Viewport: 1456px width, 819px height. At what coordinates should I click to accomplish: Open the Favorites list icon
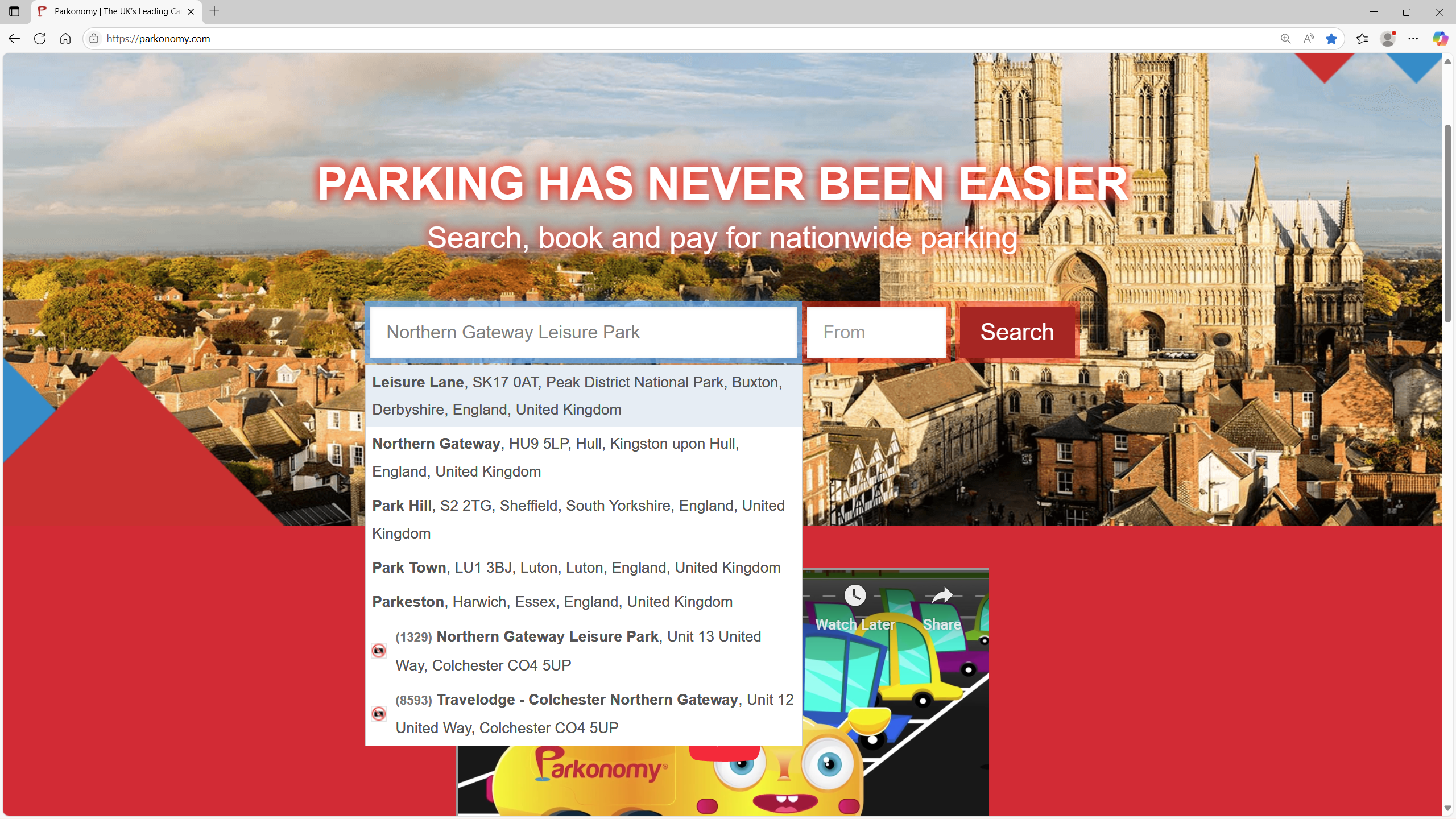point(1362,39)
